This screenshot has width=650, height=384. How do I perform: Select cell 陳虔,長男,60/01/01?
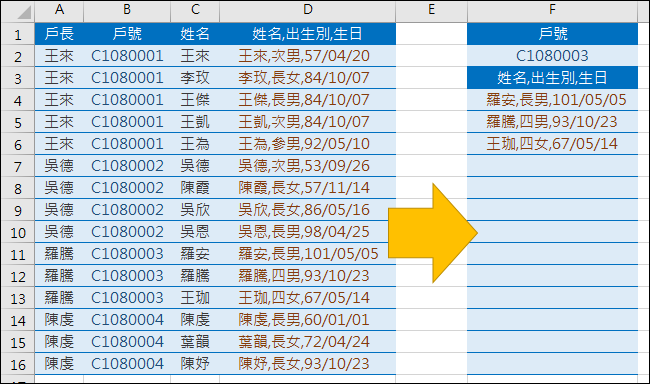[308, 320]
